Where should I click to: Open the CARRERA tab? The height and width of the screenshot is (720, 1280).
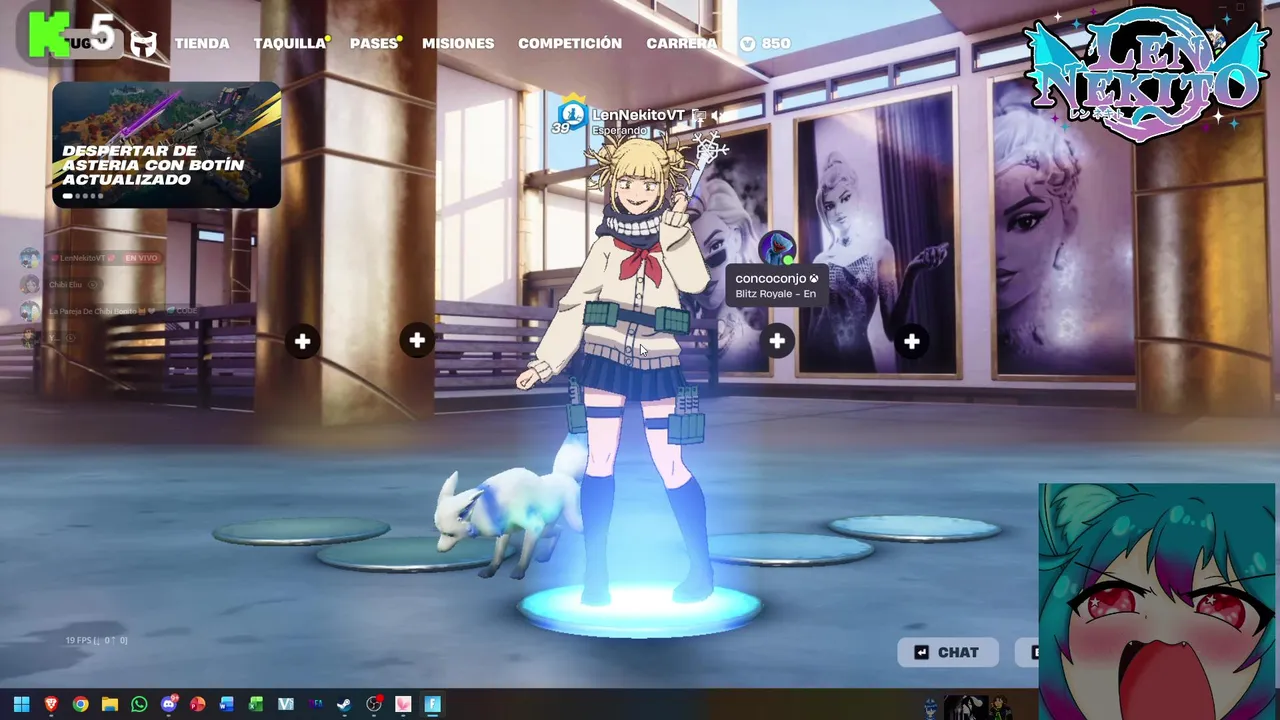[x=681, y=44]
